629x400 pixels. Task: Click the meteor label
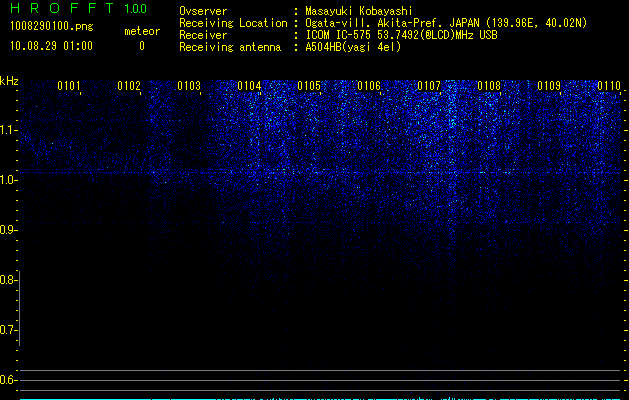tap(142, 31)
